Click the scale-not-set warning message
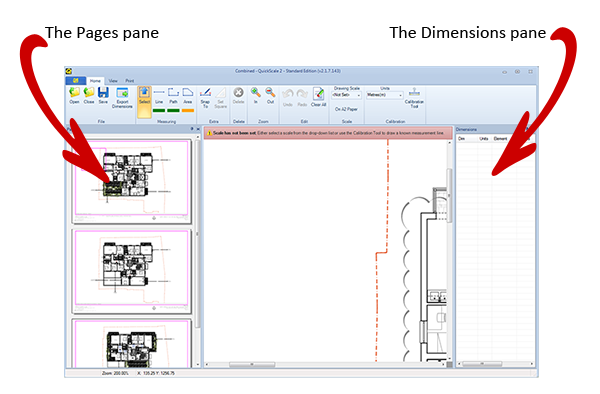The width and height of the screenshot is (600, 394). pos(328,133)
